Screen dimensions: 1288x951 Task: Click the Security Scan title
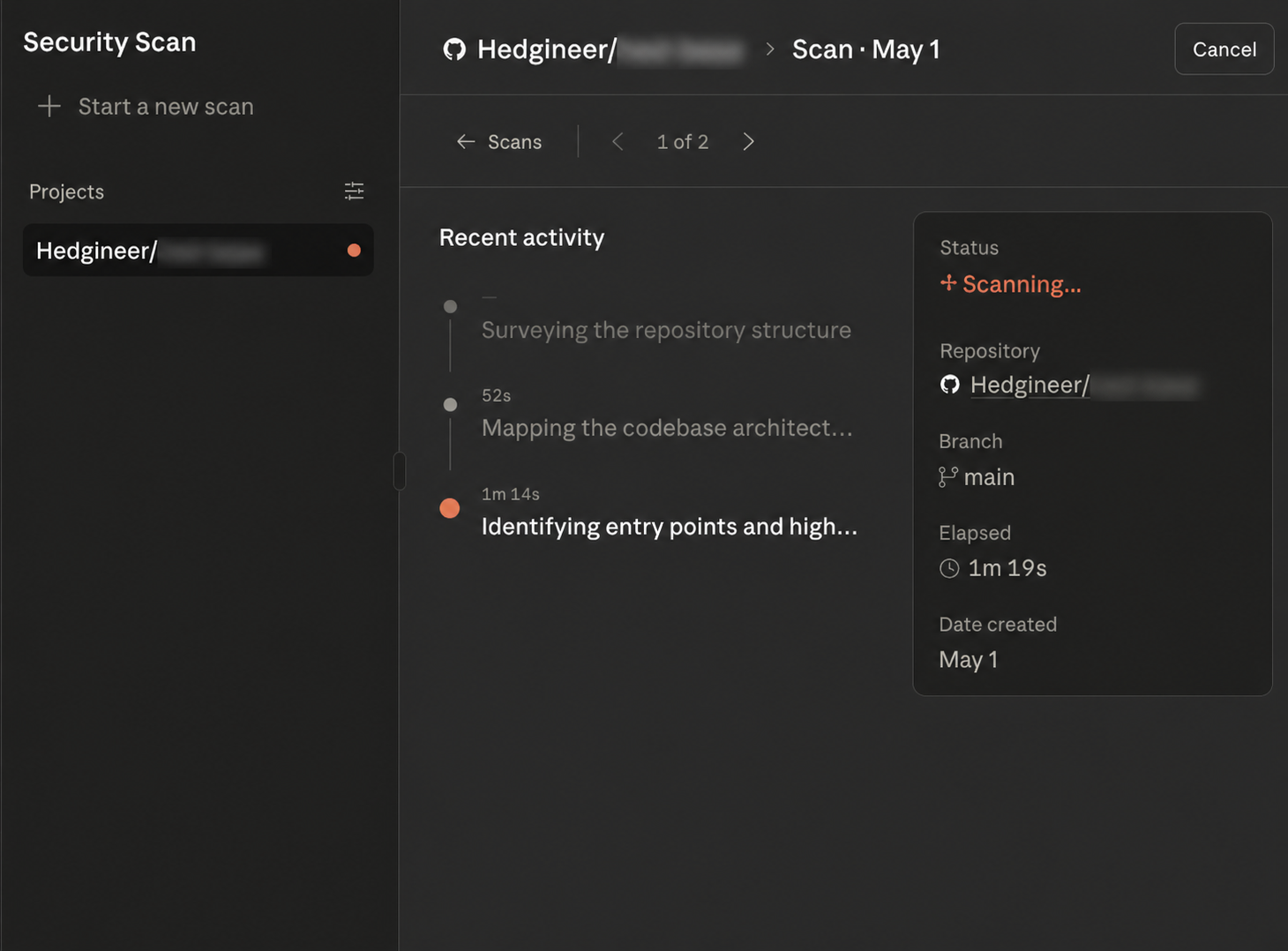tap(109, 42)
